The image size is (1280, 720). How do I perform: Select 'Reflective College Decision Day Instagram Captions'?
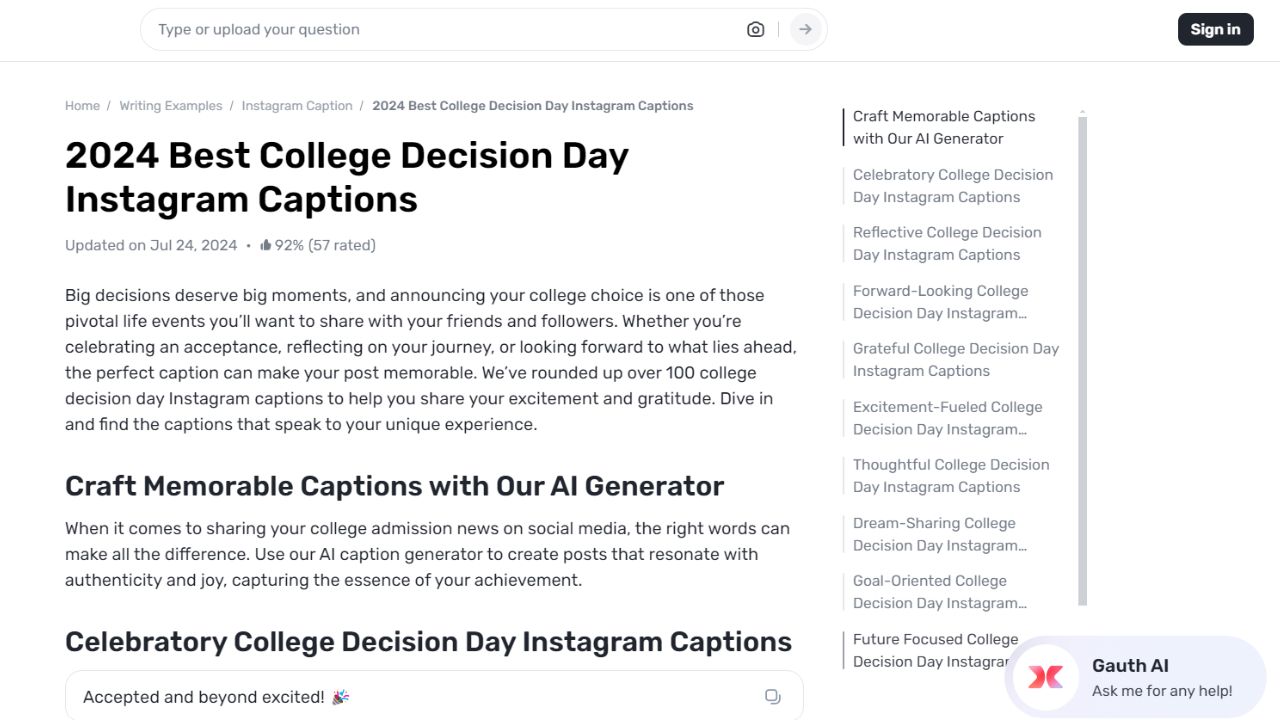(x=947, y=243)
